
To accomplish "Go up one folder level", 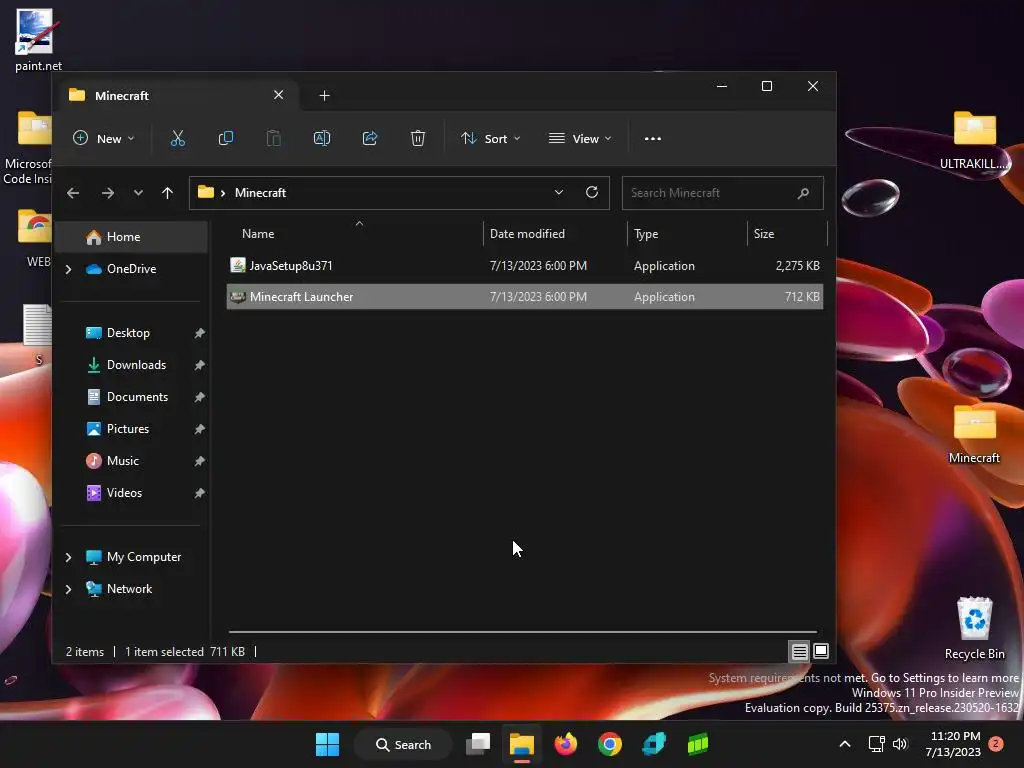I will point(167,193).
